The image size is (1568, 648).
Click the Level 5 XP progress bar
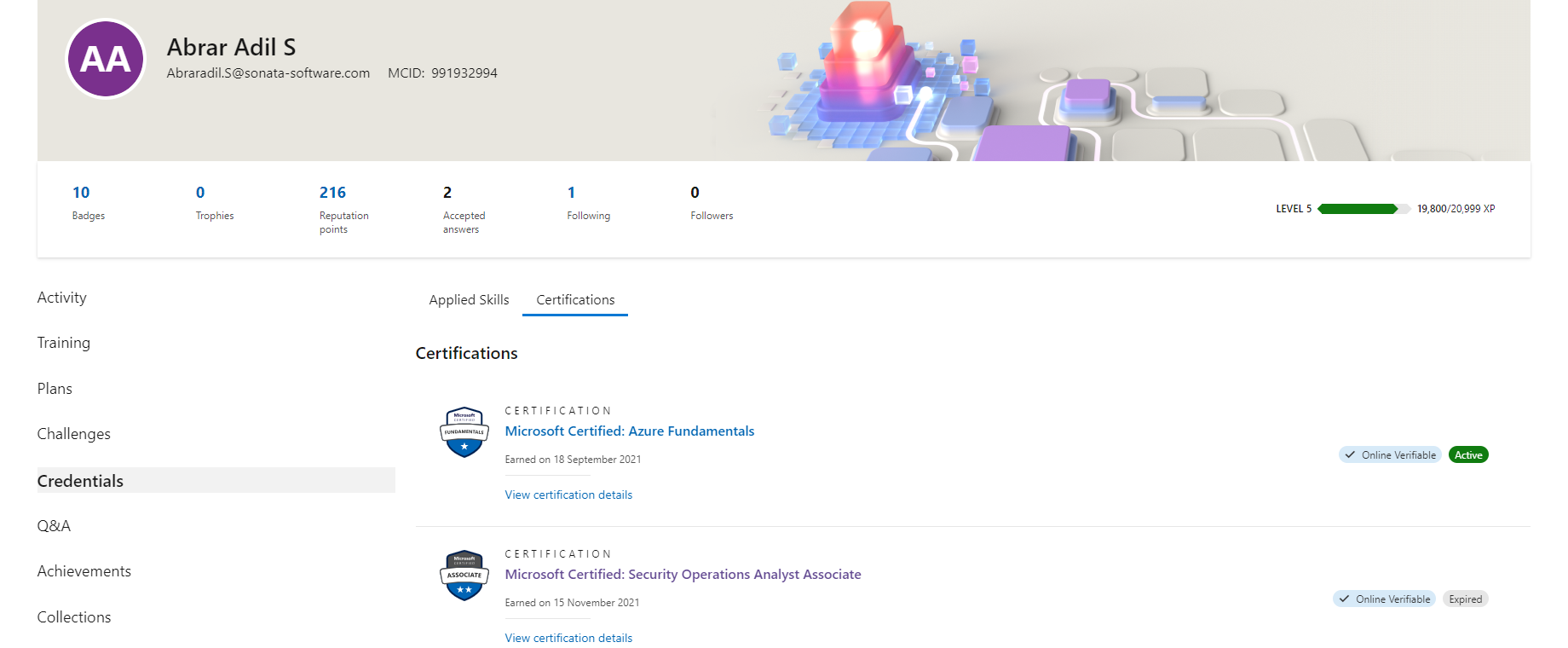[1363, 209]
